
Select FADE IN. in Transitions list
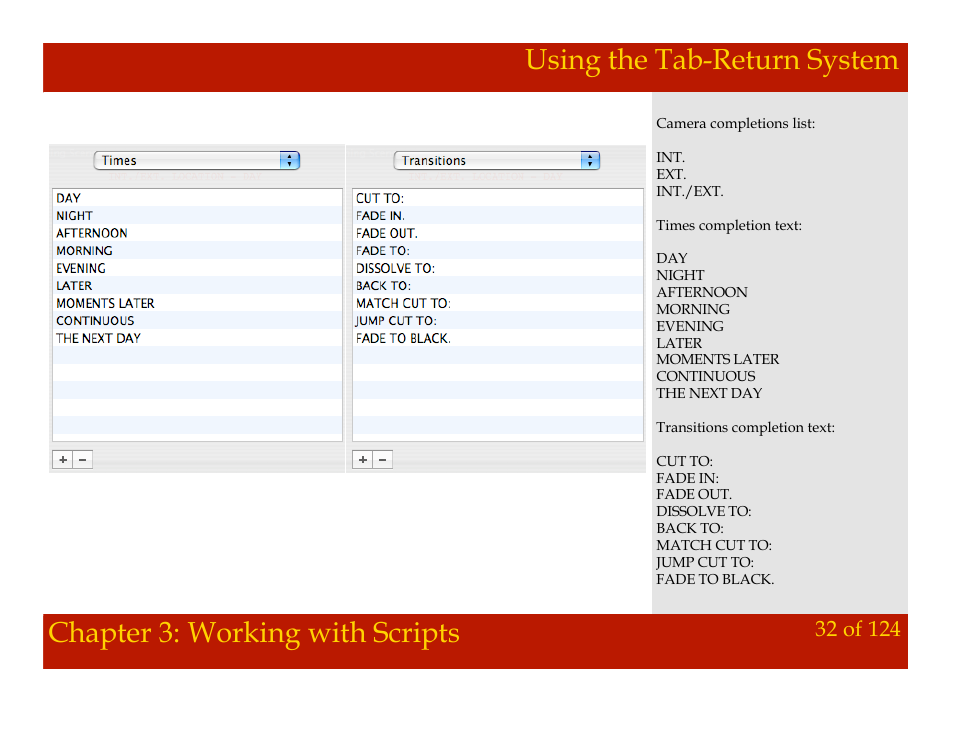pyautogui.click(x=498, y=216)
